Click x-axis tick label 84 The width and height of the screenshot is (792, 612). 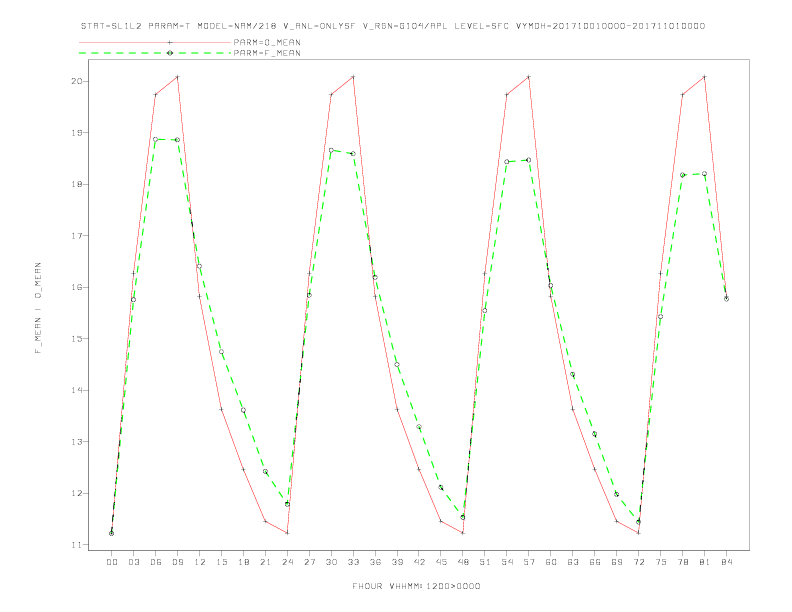coord(727,562)
